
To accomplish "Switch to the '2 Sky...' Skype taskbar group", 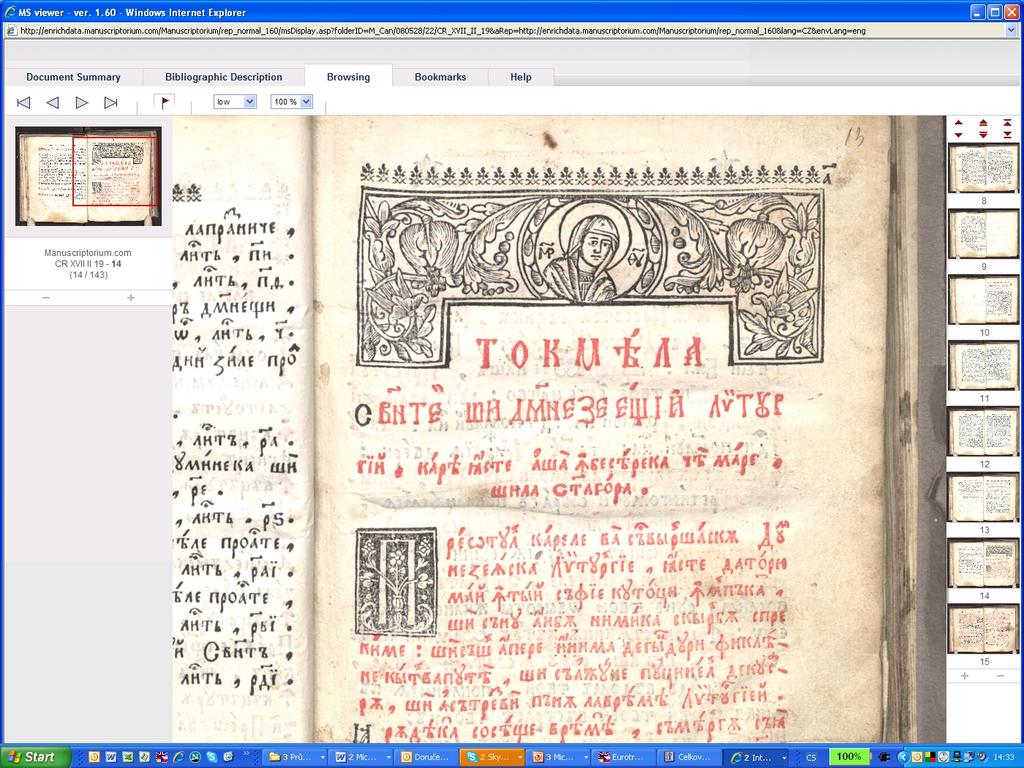I will coord(492,757).
